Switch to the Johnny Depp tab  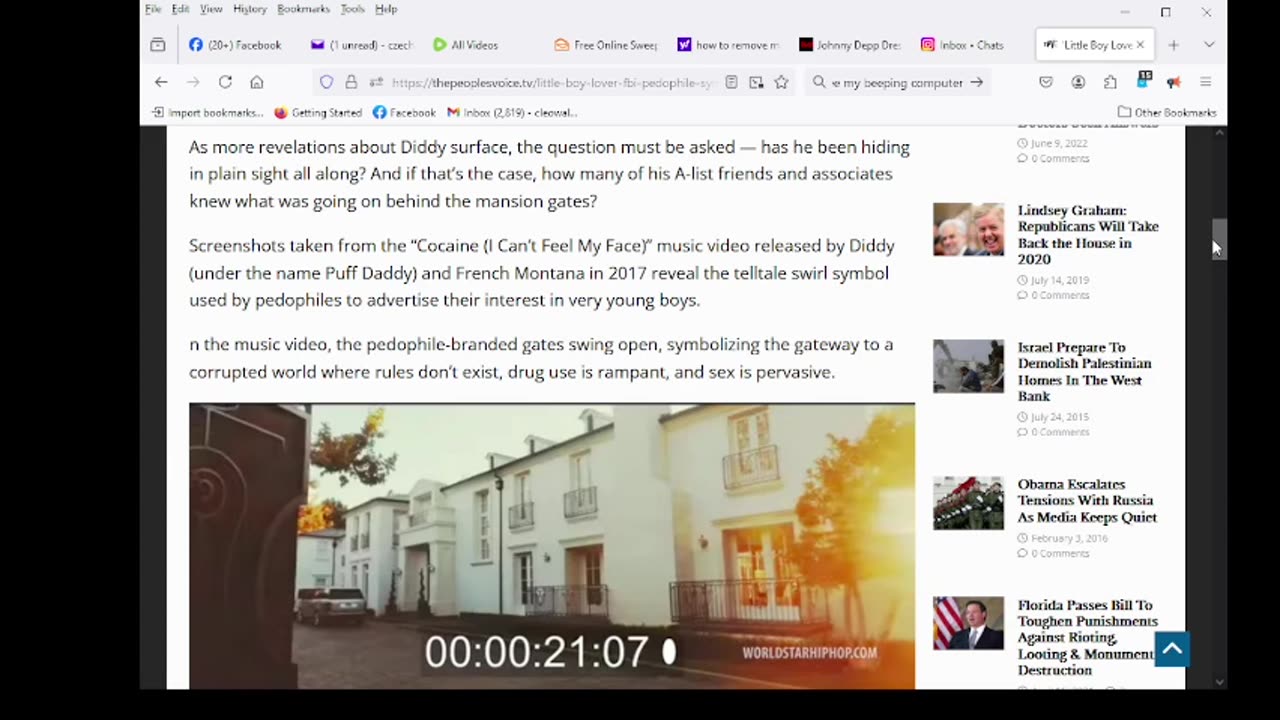(x=850, y=45)
